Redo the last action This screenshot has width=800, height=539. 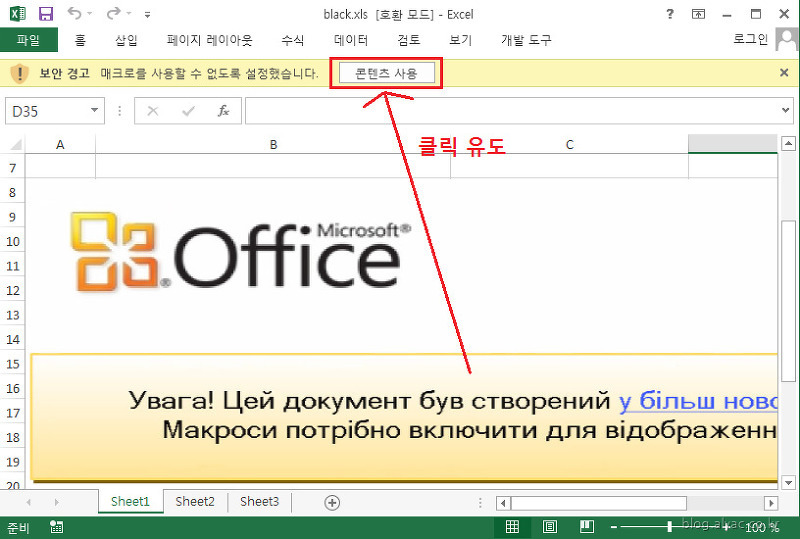pyautogui.click(x=113, y=13)
